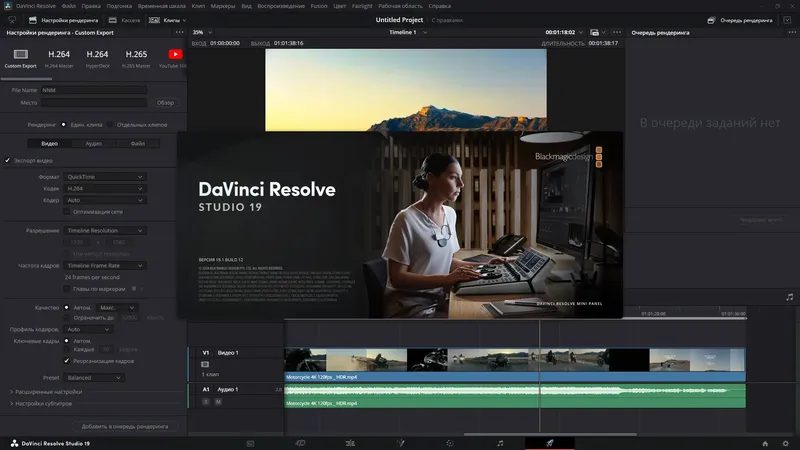Open the quality Макс. dropdown

pos(117,308)
